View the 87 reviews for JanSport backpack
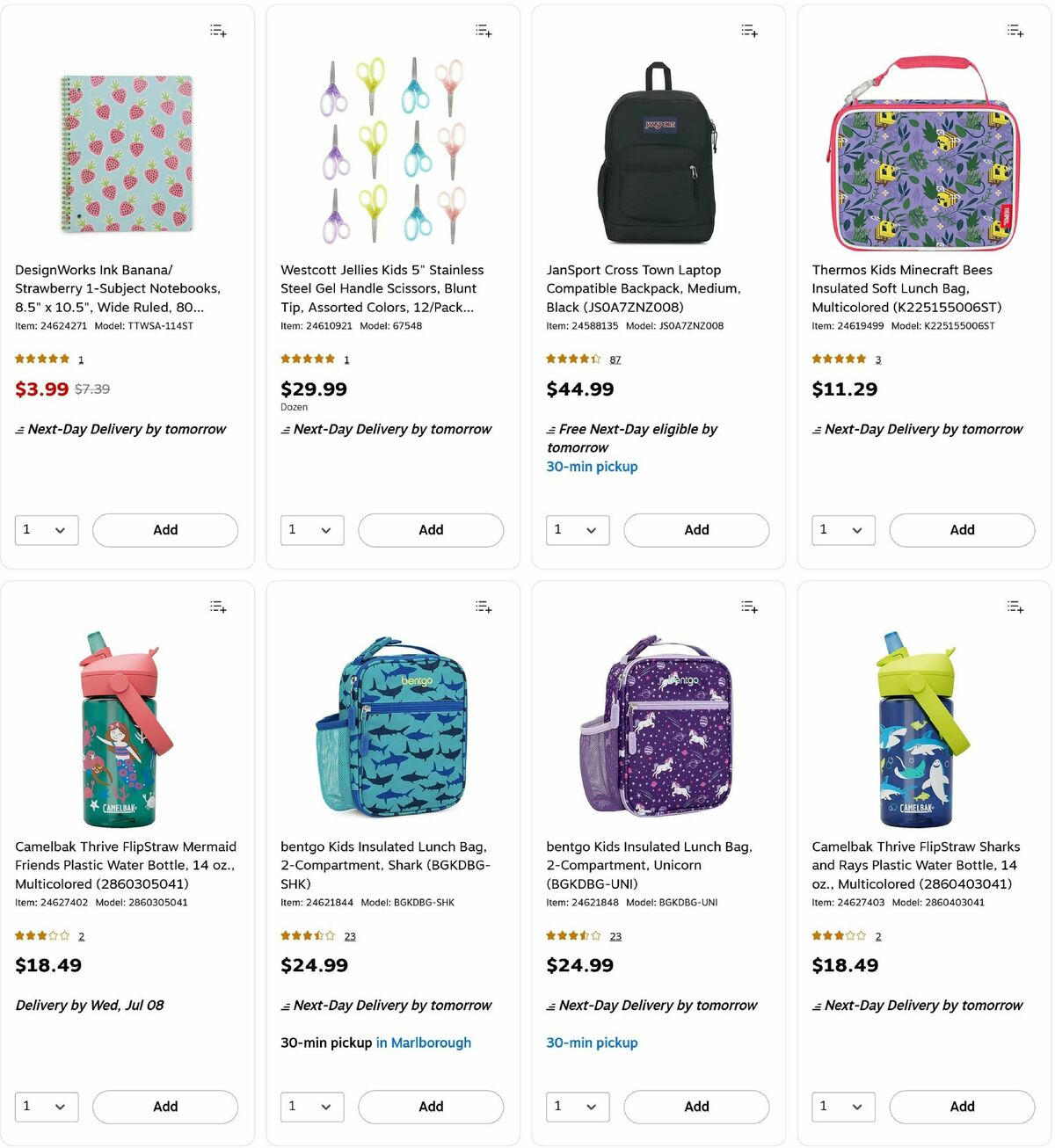The width and height of the screenshot is (1055, 1148). 615,360
